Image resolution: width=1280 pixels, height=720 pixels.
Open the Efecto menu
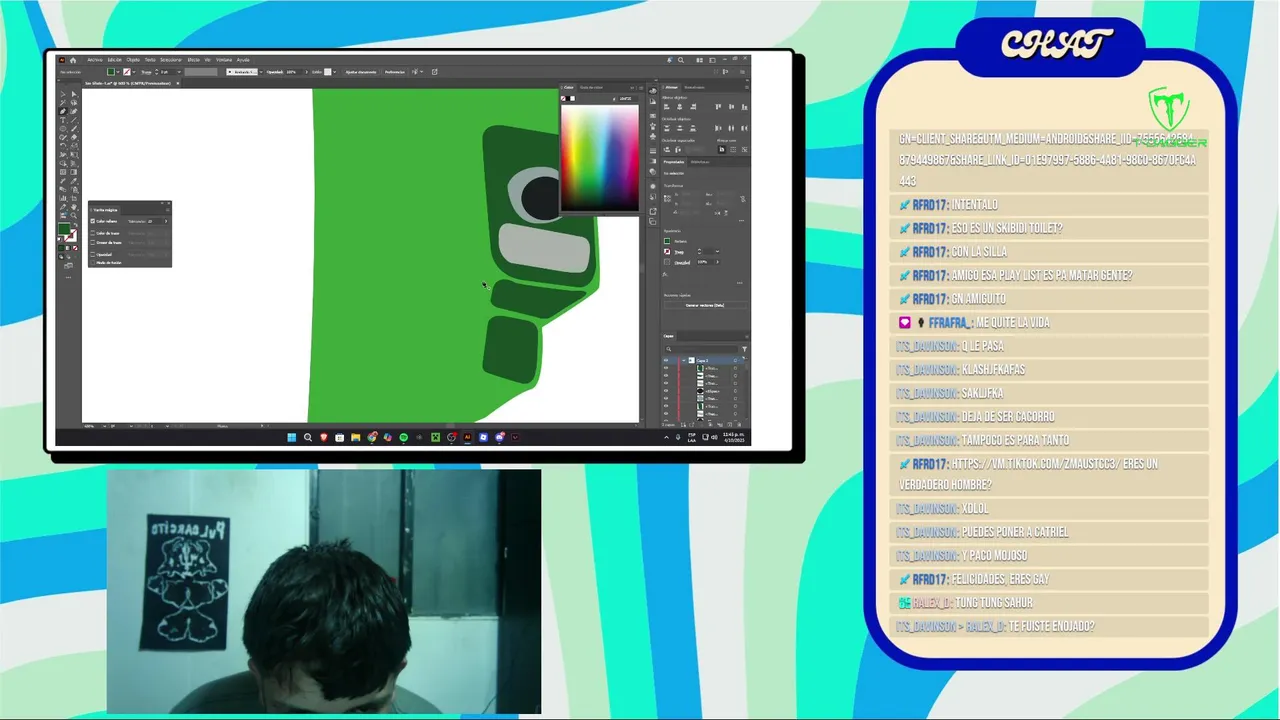194,60
